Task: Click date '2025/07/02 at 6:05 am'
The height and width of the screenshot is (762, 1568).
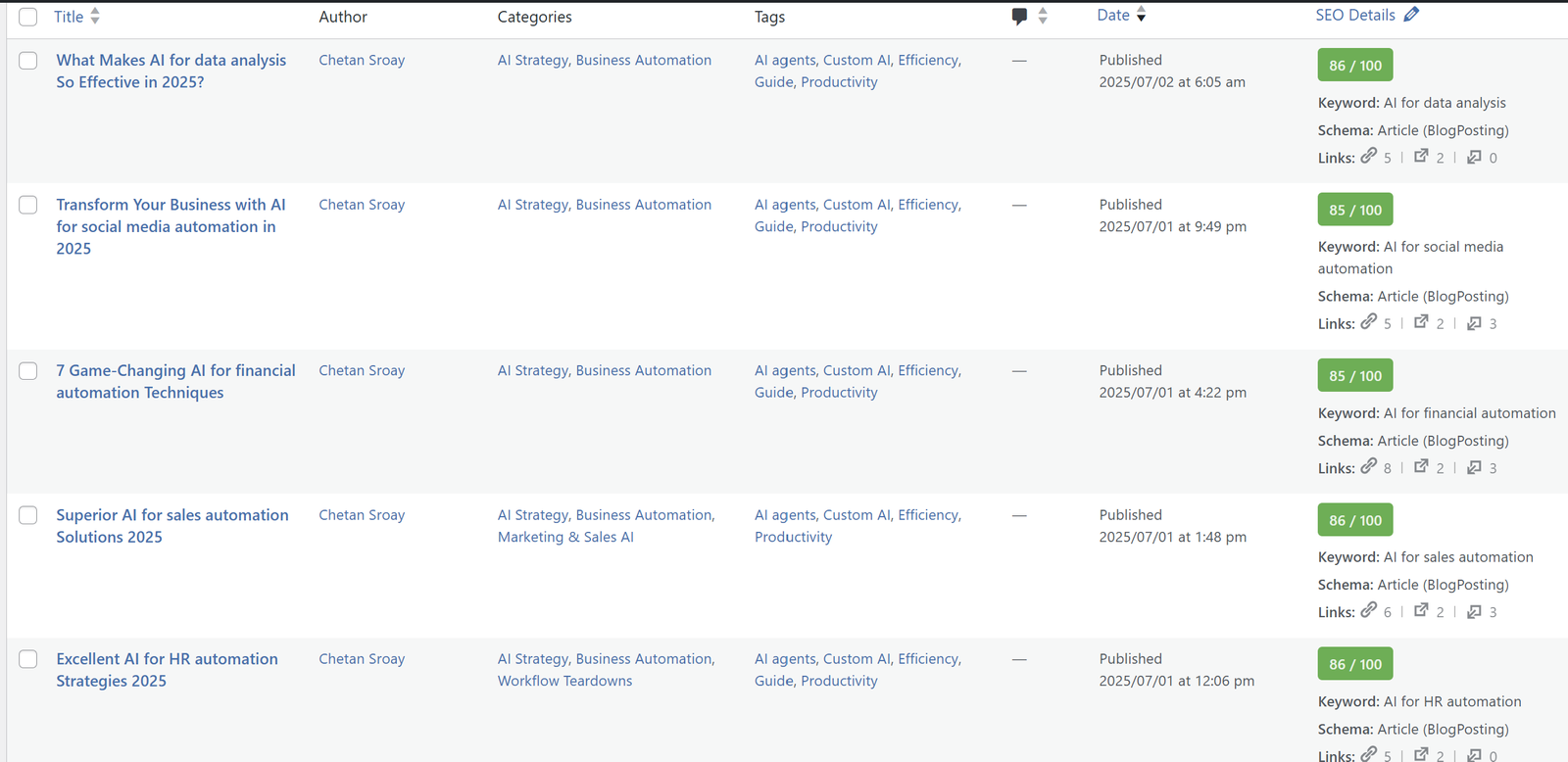Action: pos(1172,82)
